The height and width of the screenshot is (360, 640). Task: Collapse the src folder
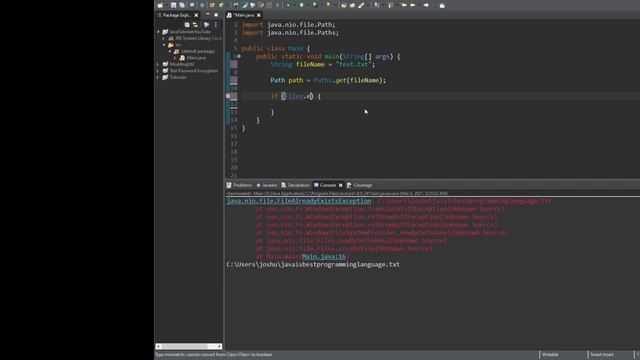pos(164,44)
